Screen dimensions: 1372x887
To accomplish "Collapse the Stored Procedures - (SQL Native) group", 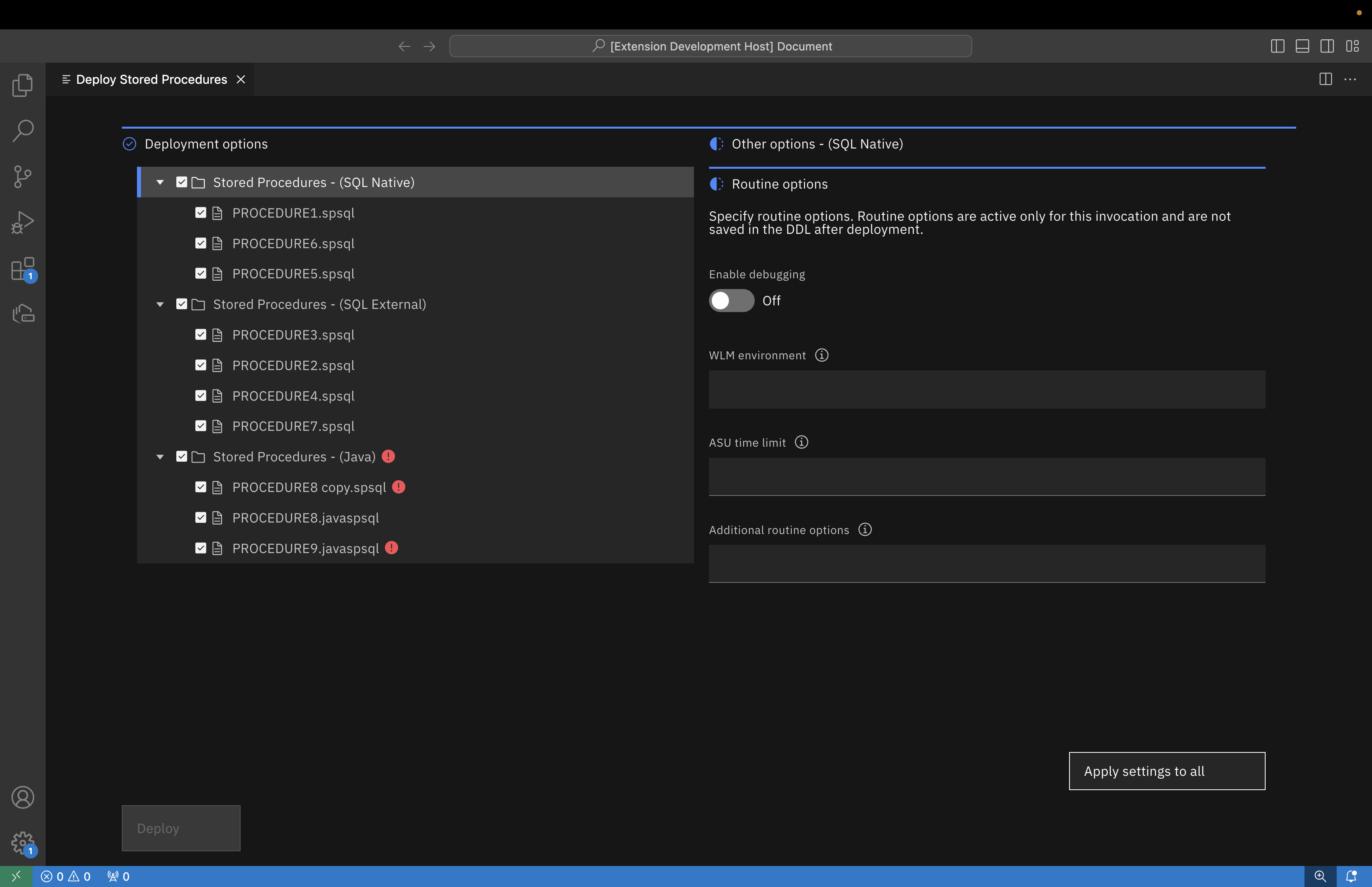I will 159,181.
